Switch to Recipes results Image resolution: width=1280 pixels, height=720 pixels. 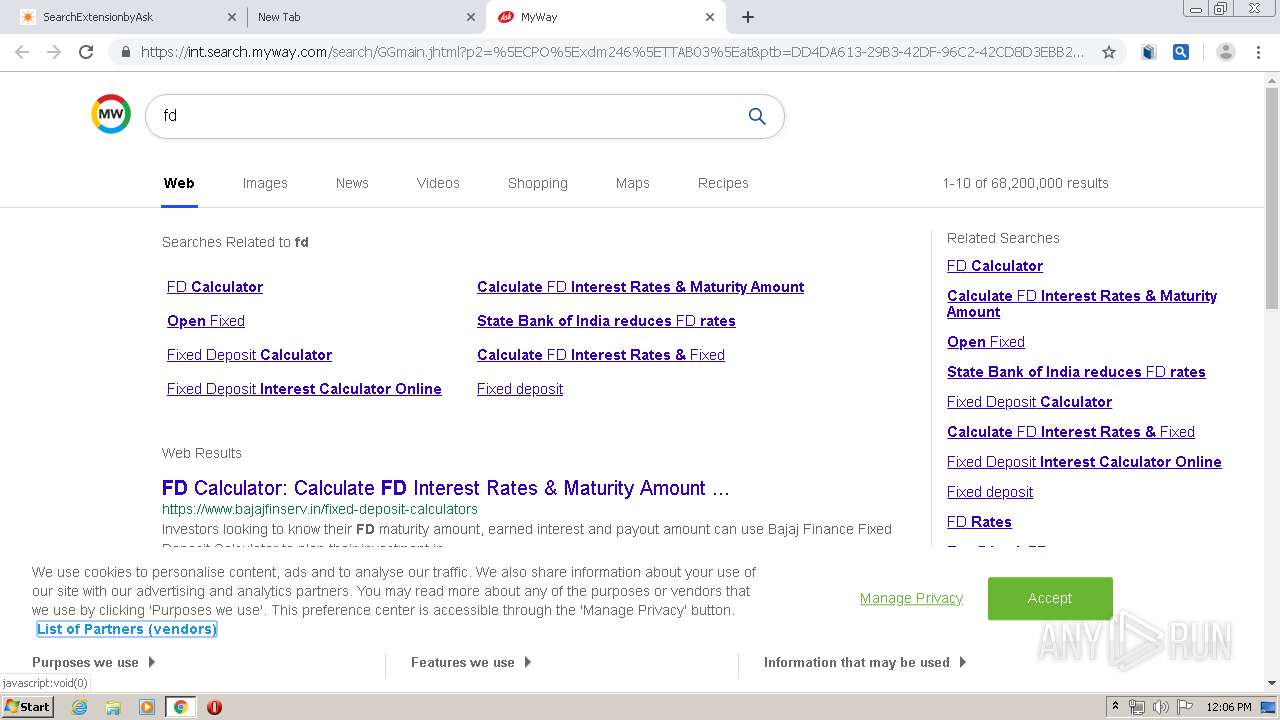click(723, 183)
